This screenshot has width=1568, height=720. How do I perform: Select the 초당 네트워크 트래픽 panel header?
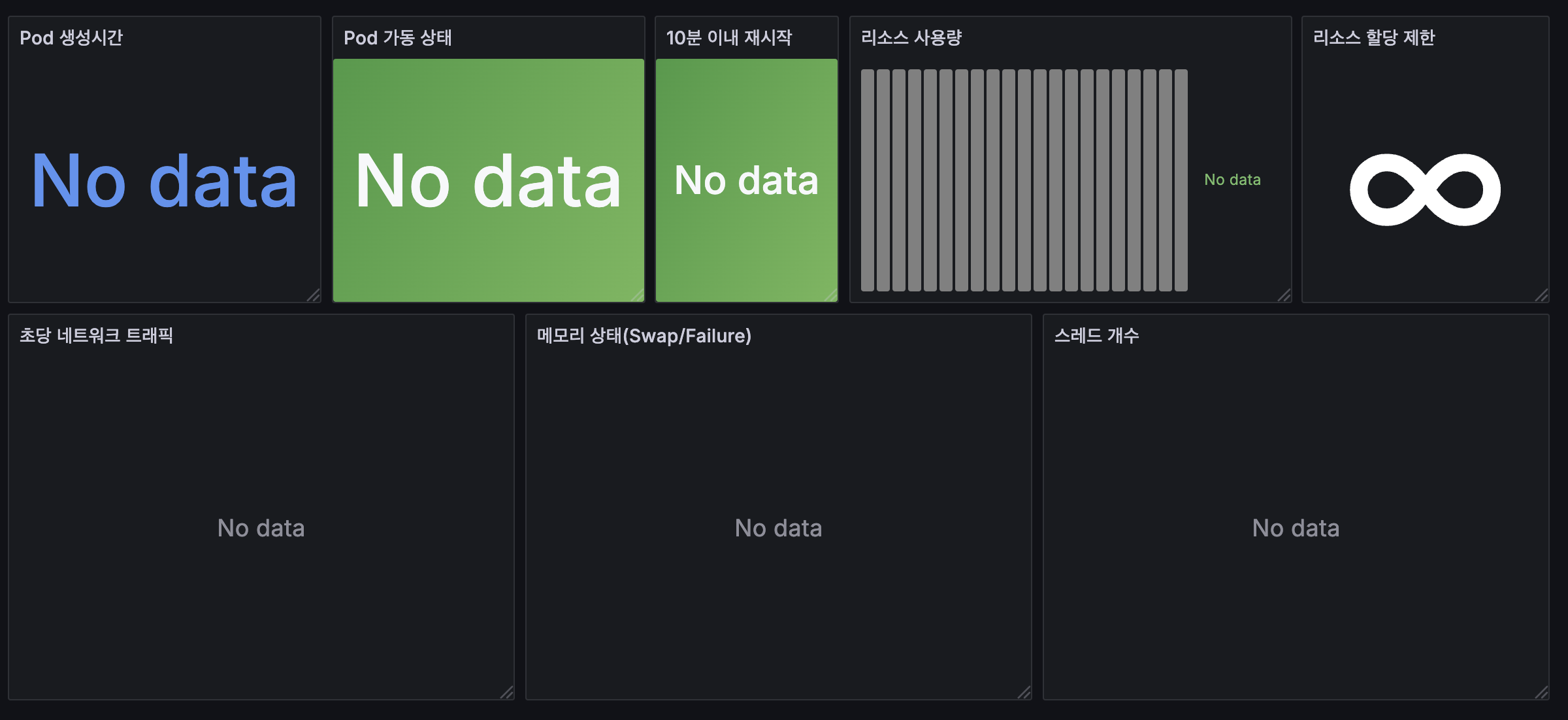point(96,336)
